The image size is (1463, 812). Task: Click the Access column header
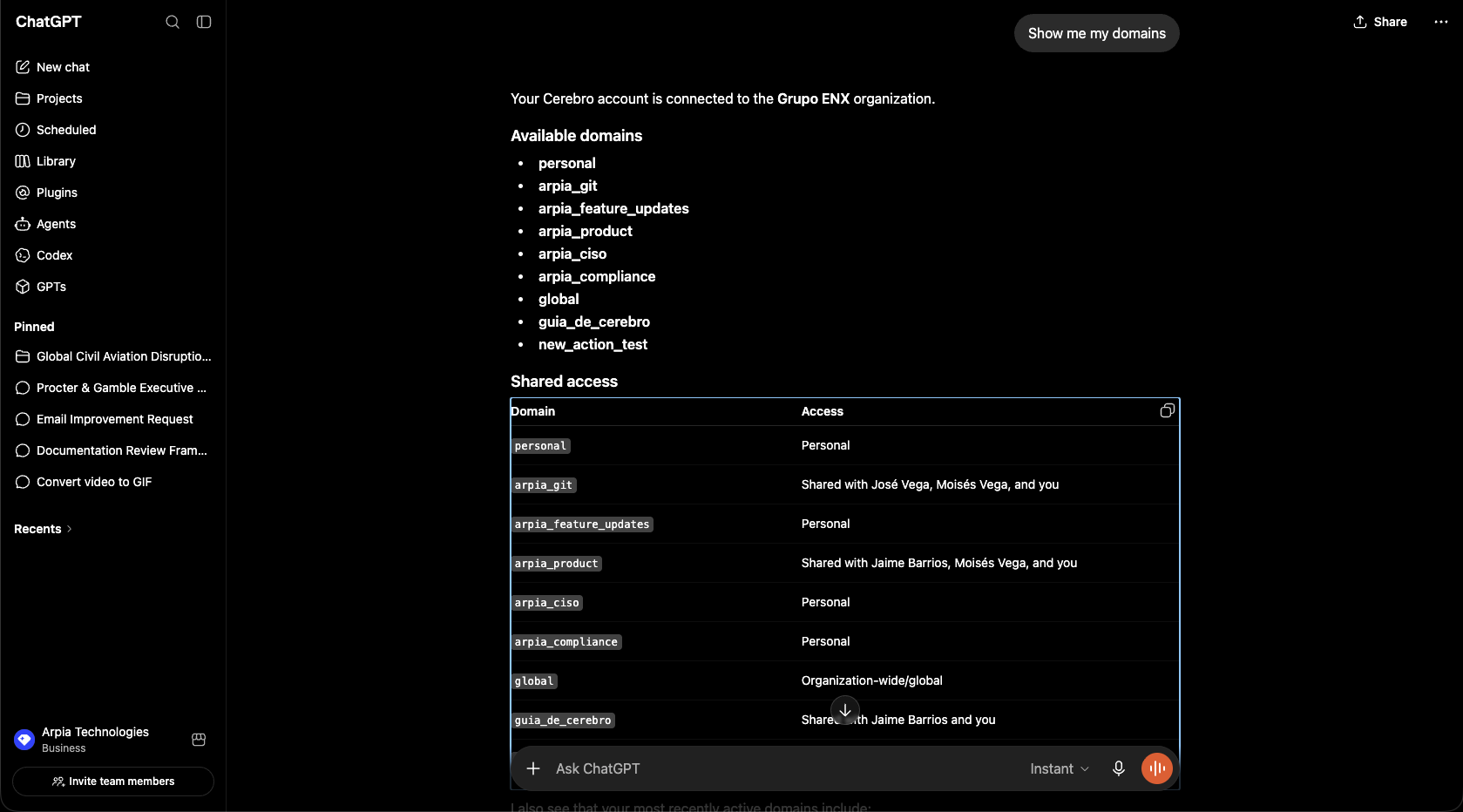coord(823,411)
